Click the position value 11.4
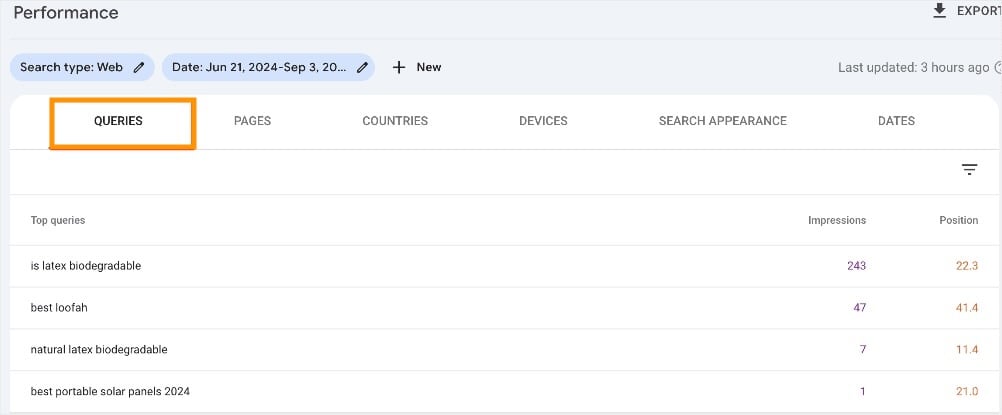Screen dimensions: 1002x415 [967, 350]
